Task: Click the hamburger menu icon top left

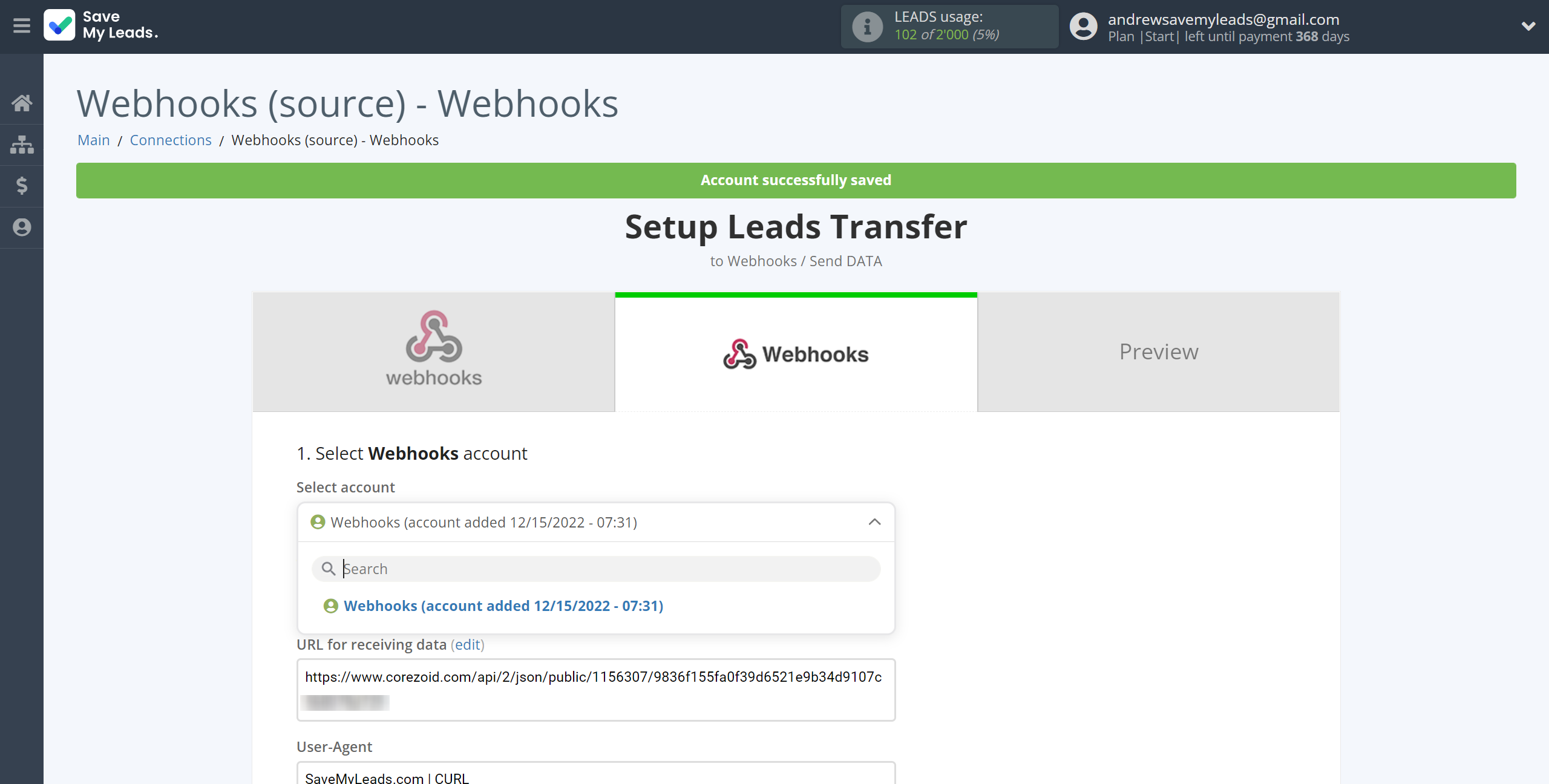Action: click(21, 26)
